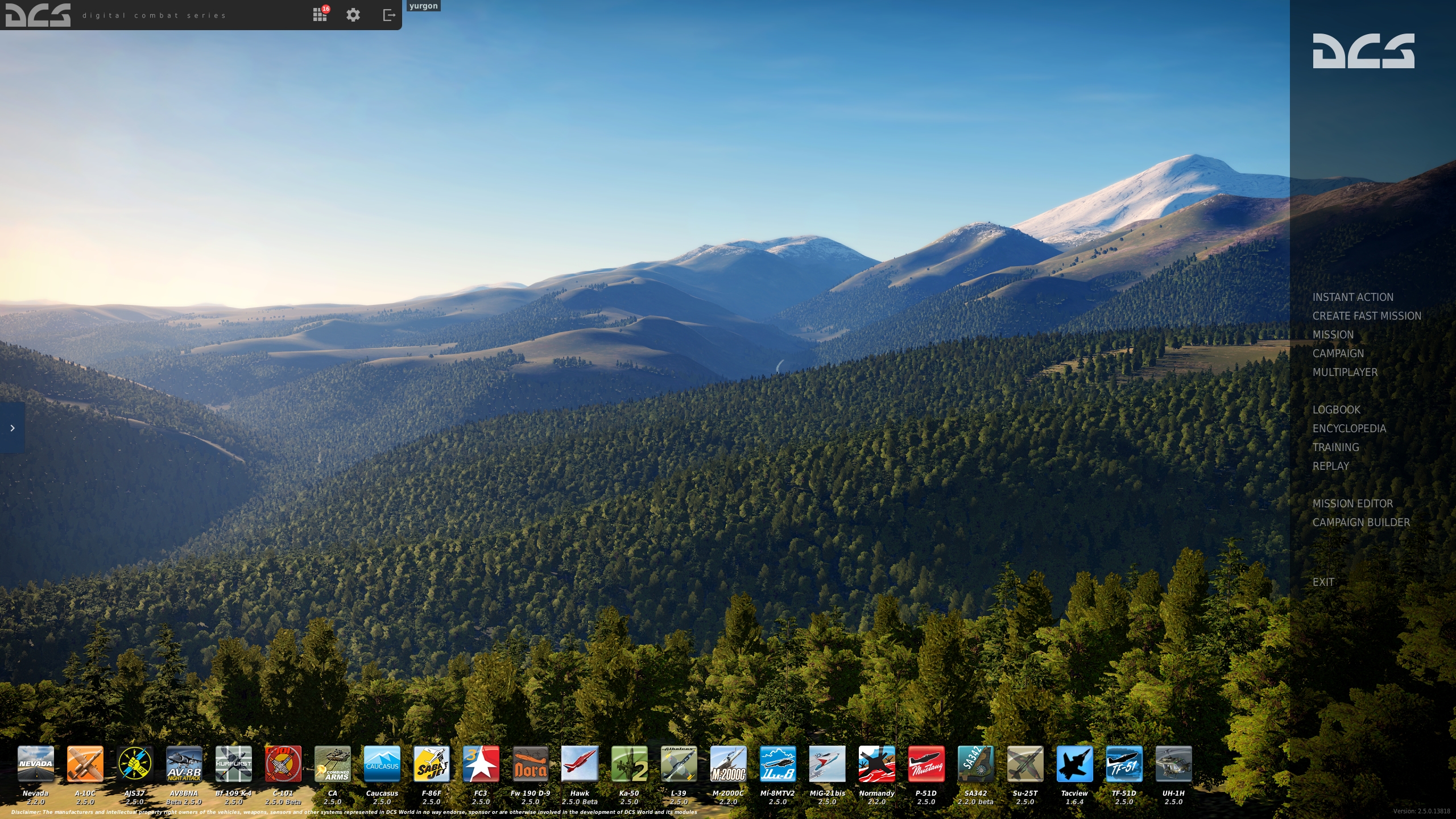1456x819 pixels.
Task: Select the SA342 Gazelle module
Action: coord(975,765)
